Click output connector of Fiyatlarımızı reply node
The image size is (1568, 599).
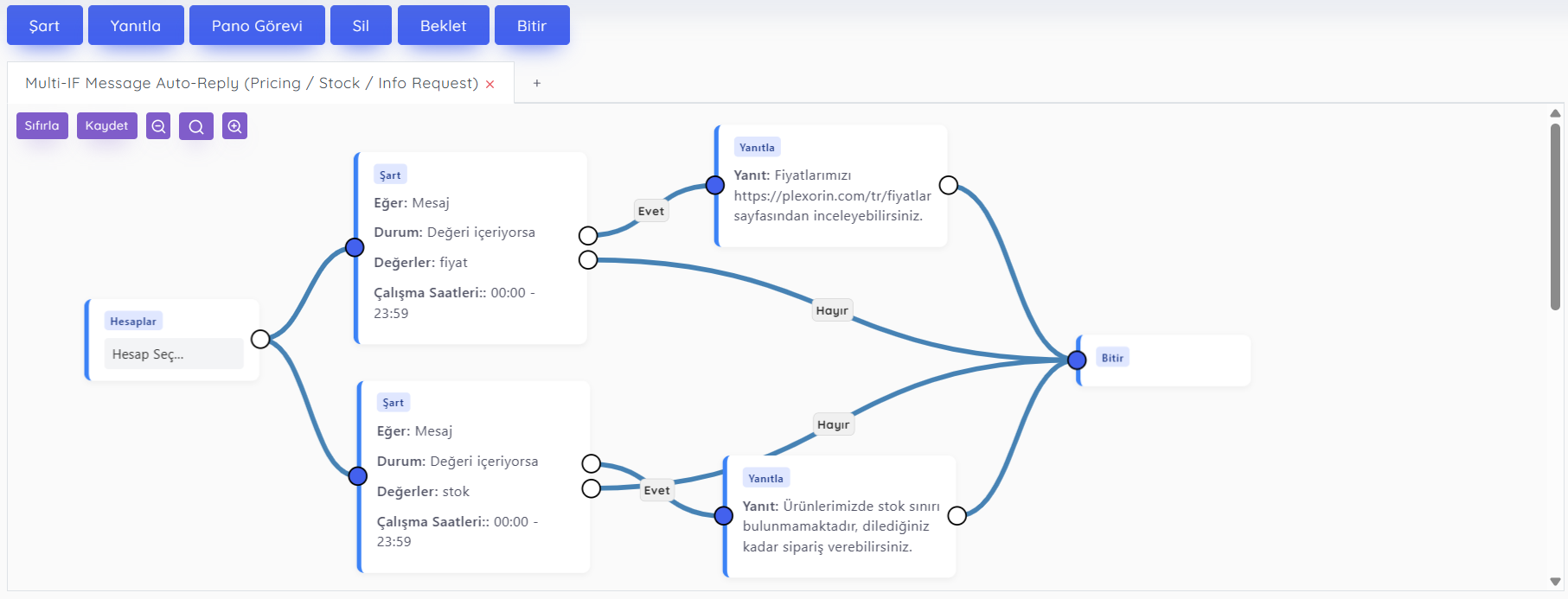(949, 185)
